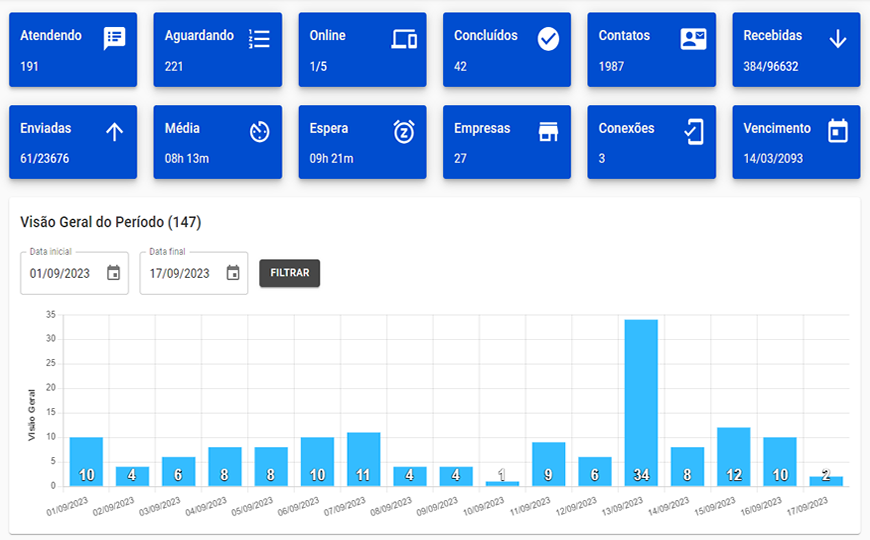Click the calendar icon on Vencimento card
This screenshot has height=540, width=870.
click(x=838, y=132)
